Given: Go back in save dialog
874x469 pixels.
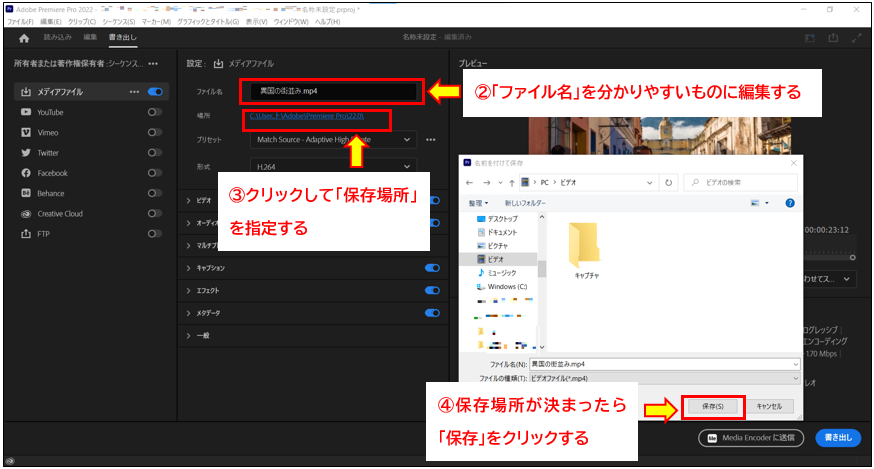Looking at the screenshot, I should click(x=469, y=182).
